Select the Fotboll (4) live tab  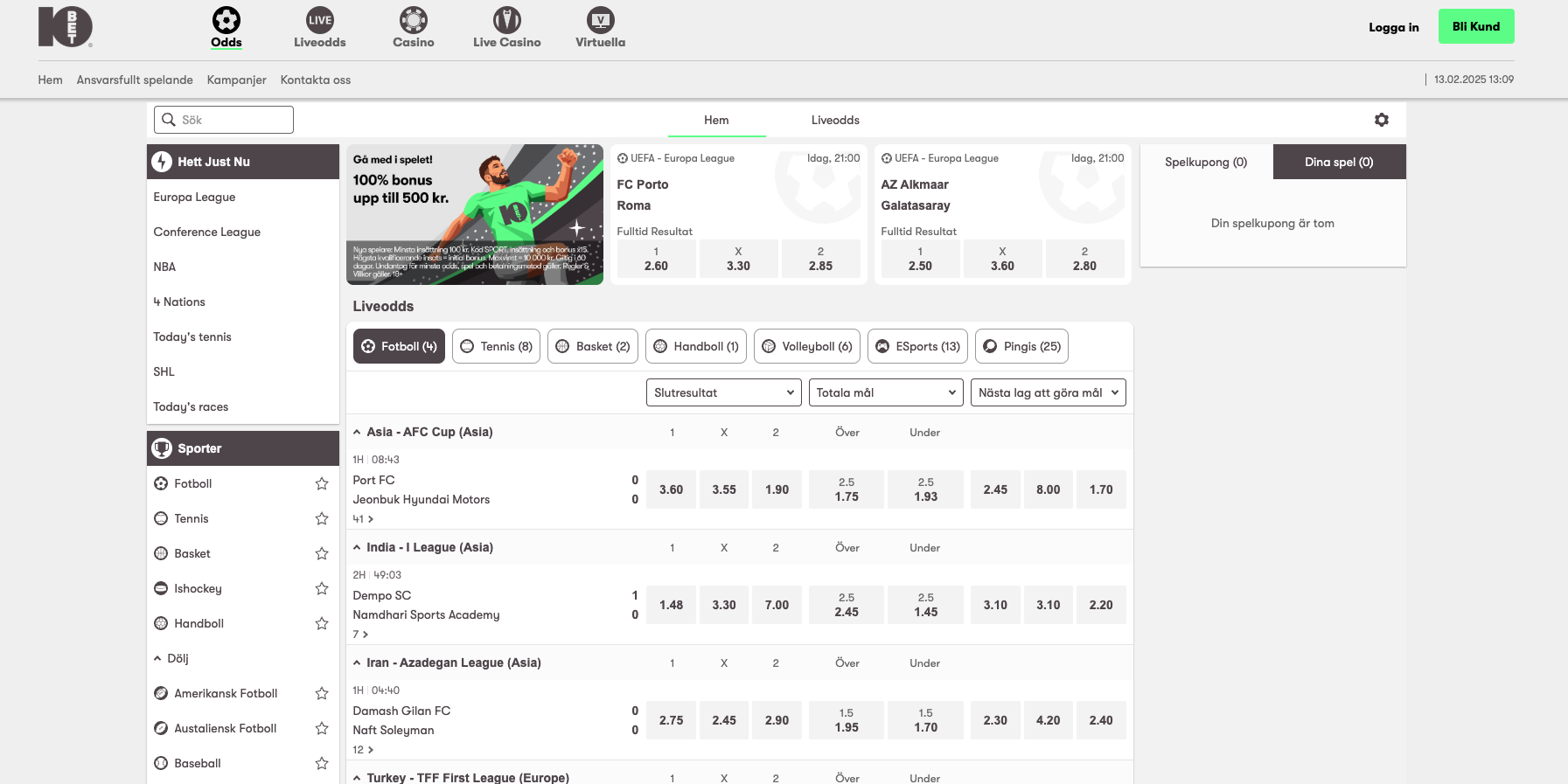pos(399,346)
